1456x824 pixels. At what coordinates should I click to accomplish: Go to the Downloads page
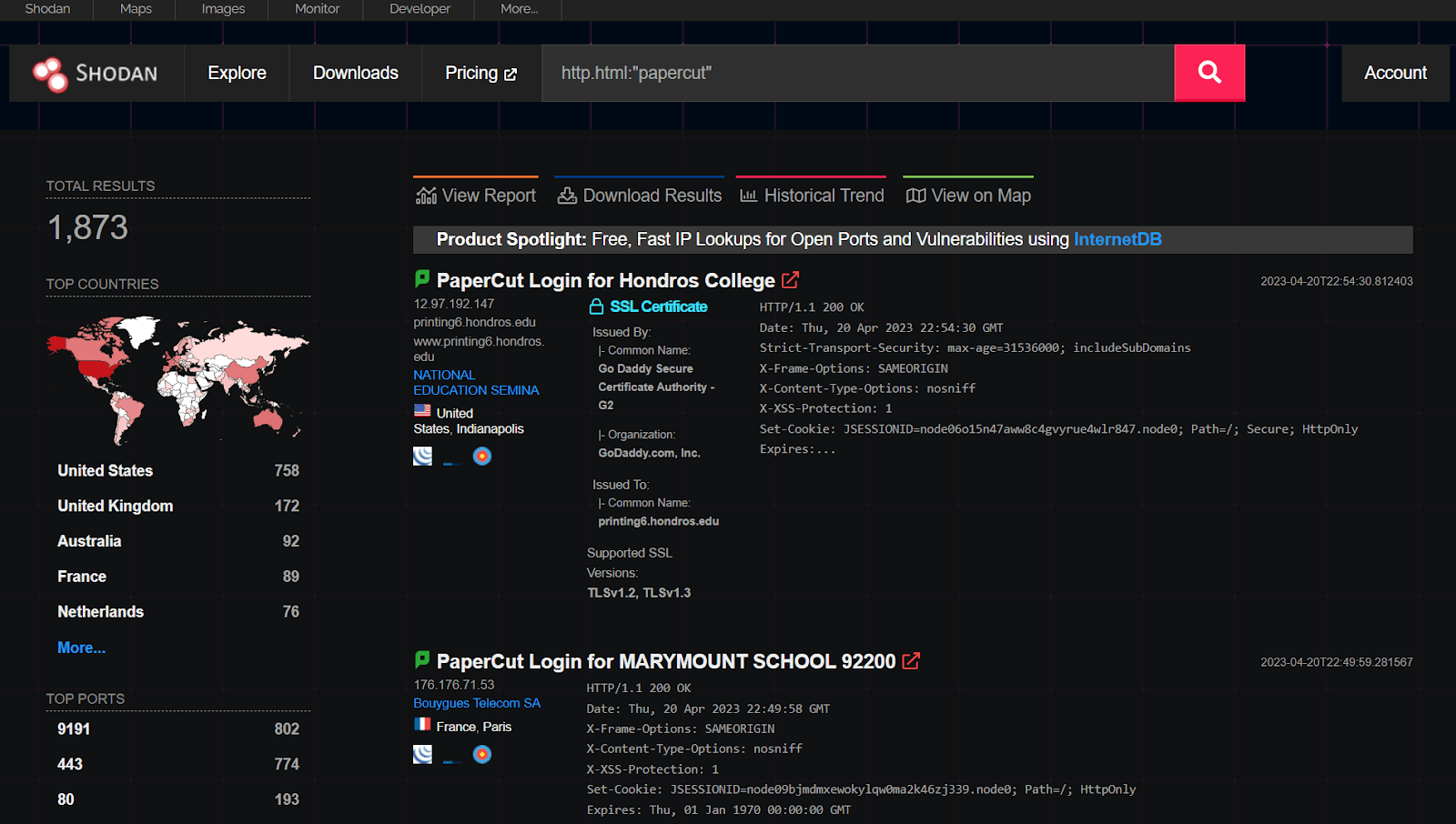coord(356,73)
